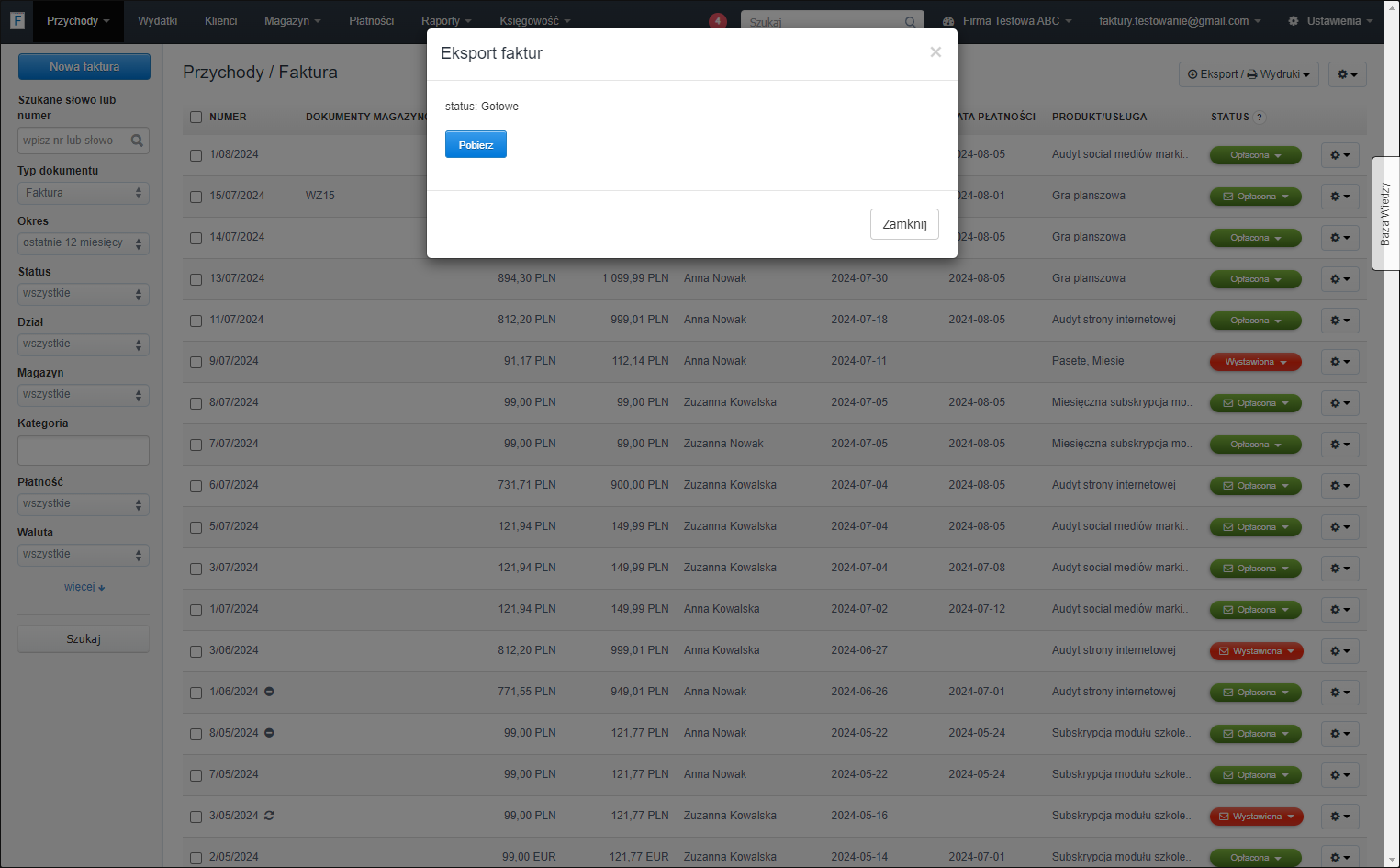The width and height of the screenshot is (1400, 868).
Task: Click the blue Pobierz button
Action: point(476,144)
